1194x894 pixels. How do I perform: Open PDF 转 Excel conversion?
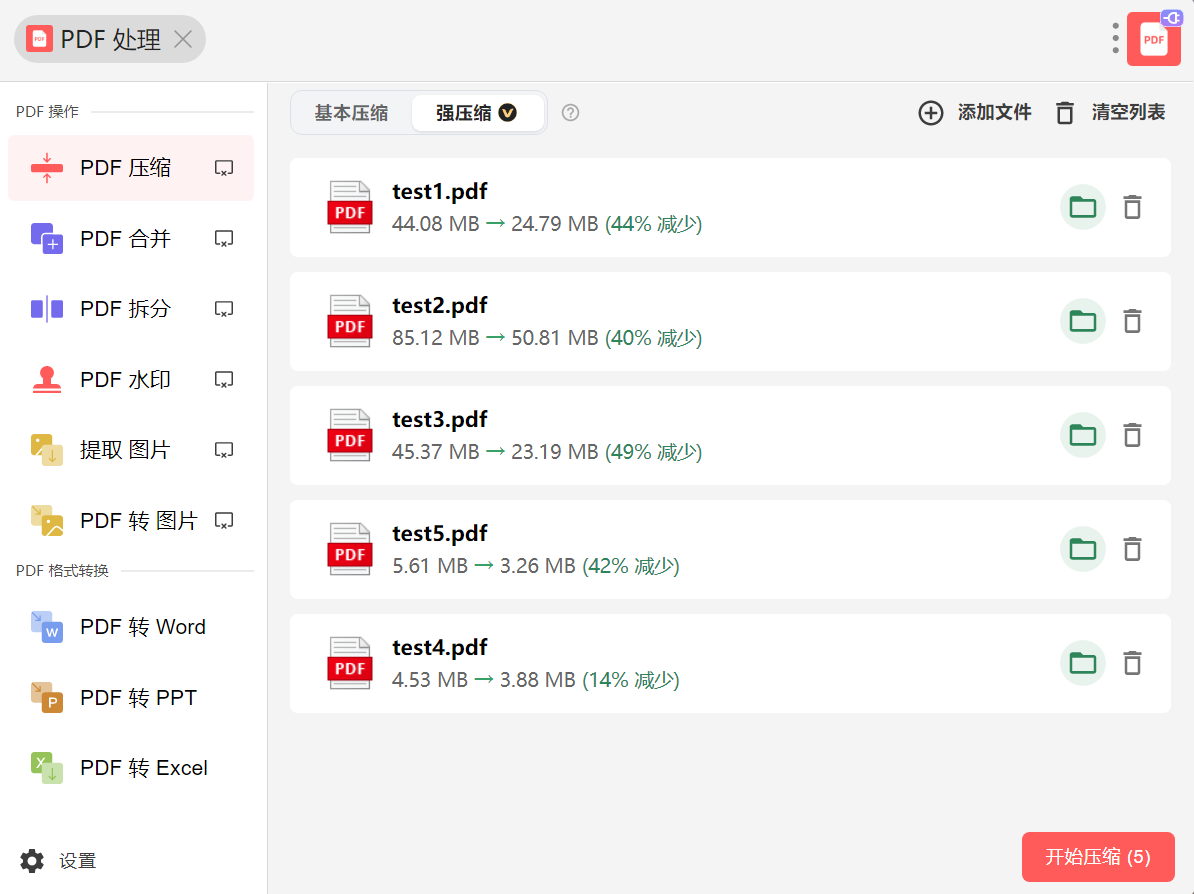pos(131,768)
